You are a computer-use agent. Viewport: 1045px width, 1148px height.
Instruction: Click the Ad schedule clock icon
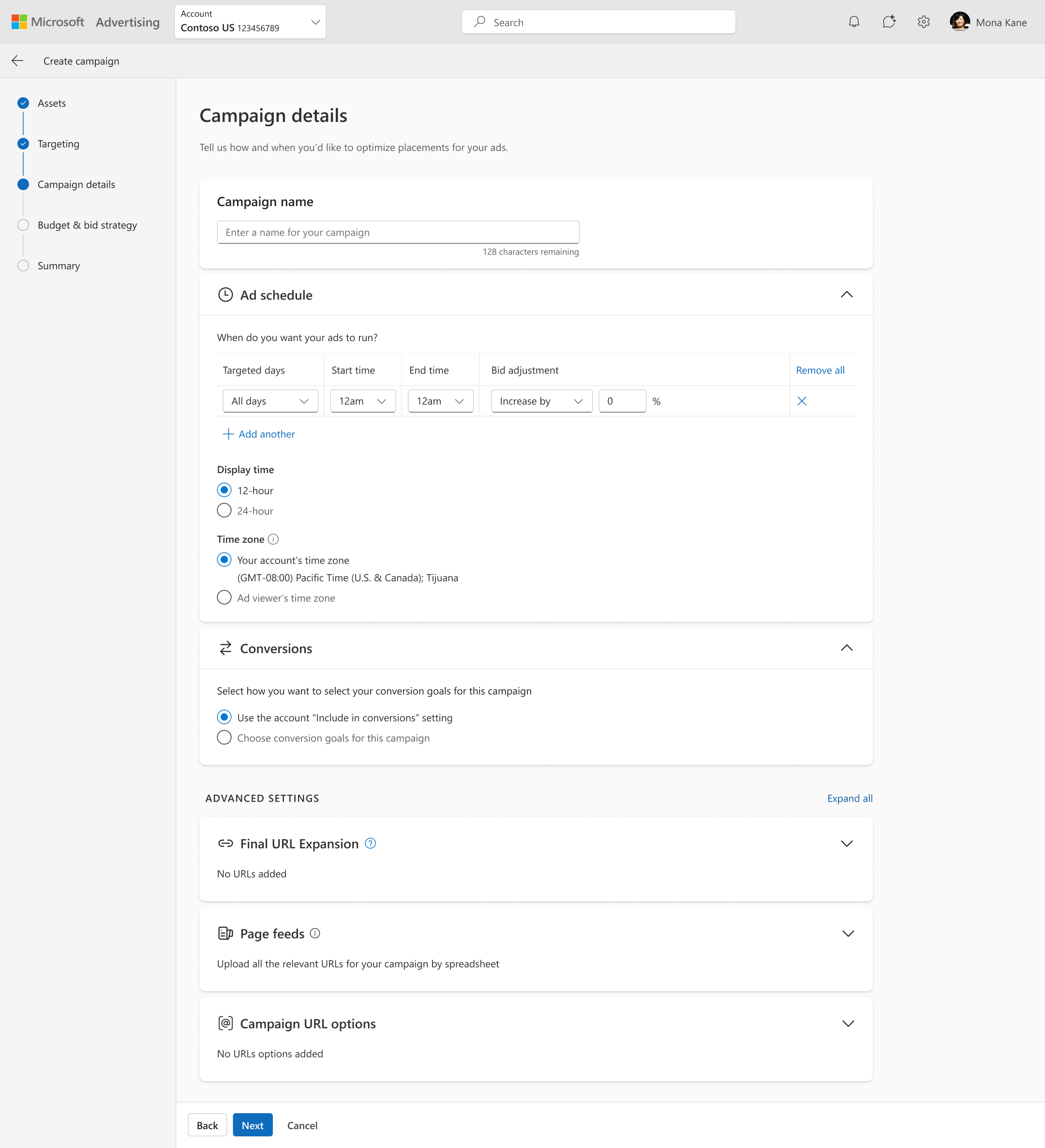point(225,295)
